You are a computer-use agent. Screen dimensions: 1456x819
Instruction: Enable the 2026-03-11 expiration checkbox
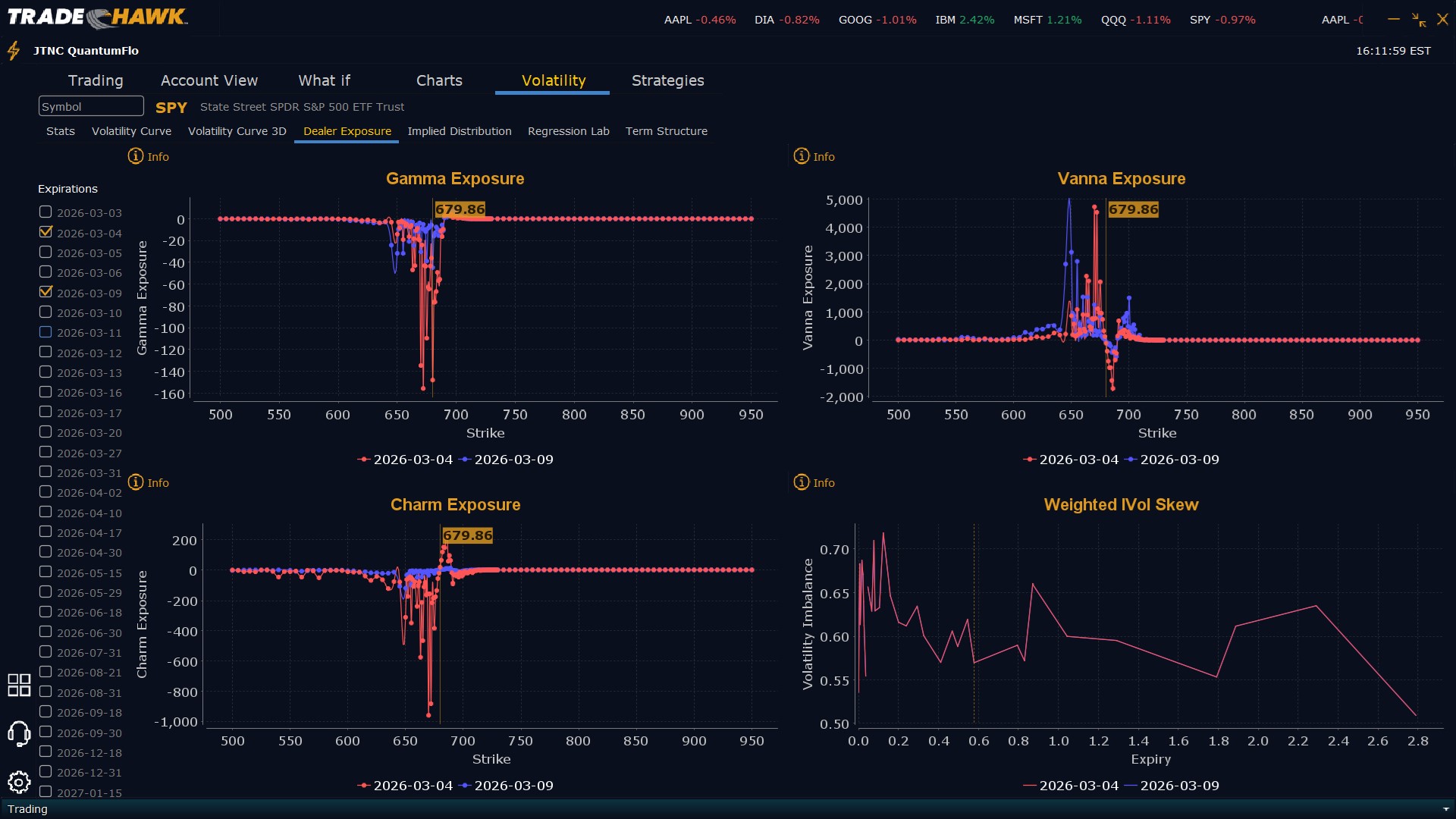click(x=45, y=332)
